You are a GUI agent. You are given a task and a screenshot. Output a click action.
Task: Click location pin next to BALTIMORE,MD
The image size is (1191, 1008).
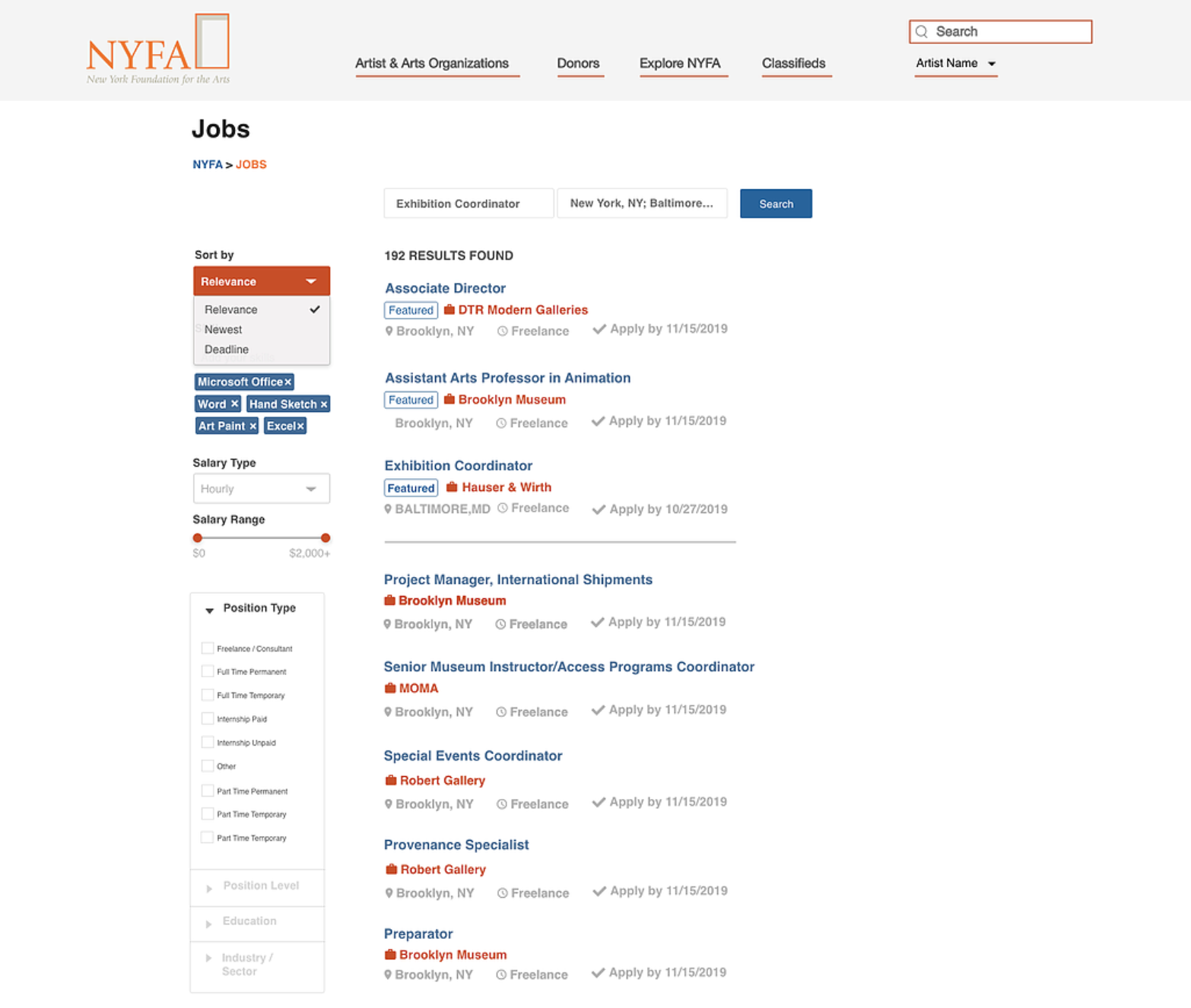point(388,509)
